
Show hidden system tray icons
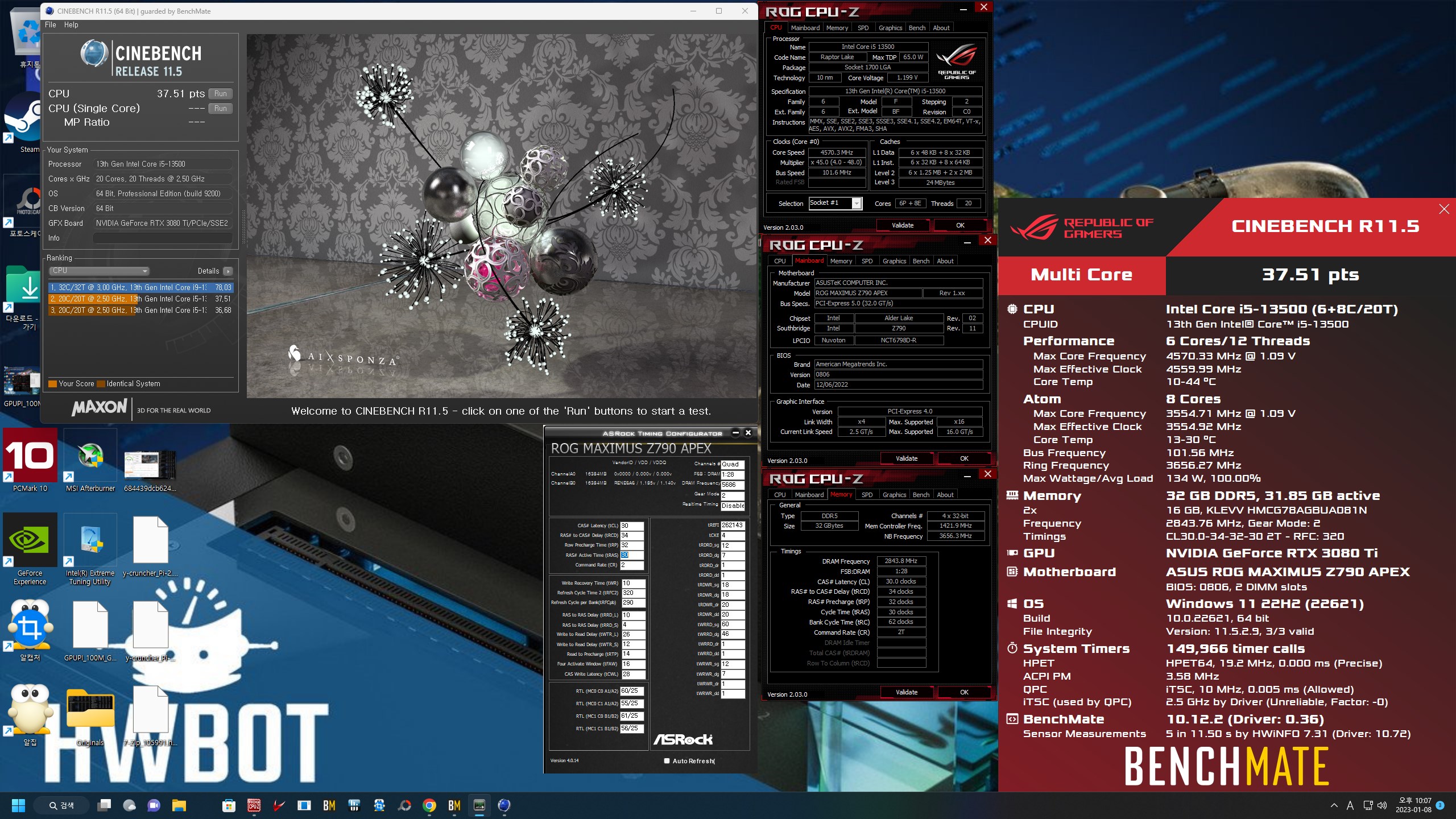(x=1334, y=805)
